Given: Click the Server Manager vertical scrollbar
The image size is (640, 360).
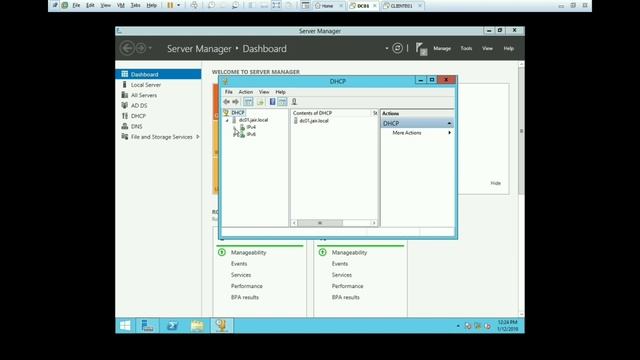Looking at the screenshot, I should [521, 131].
